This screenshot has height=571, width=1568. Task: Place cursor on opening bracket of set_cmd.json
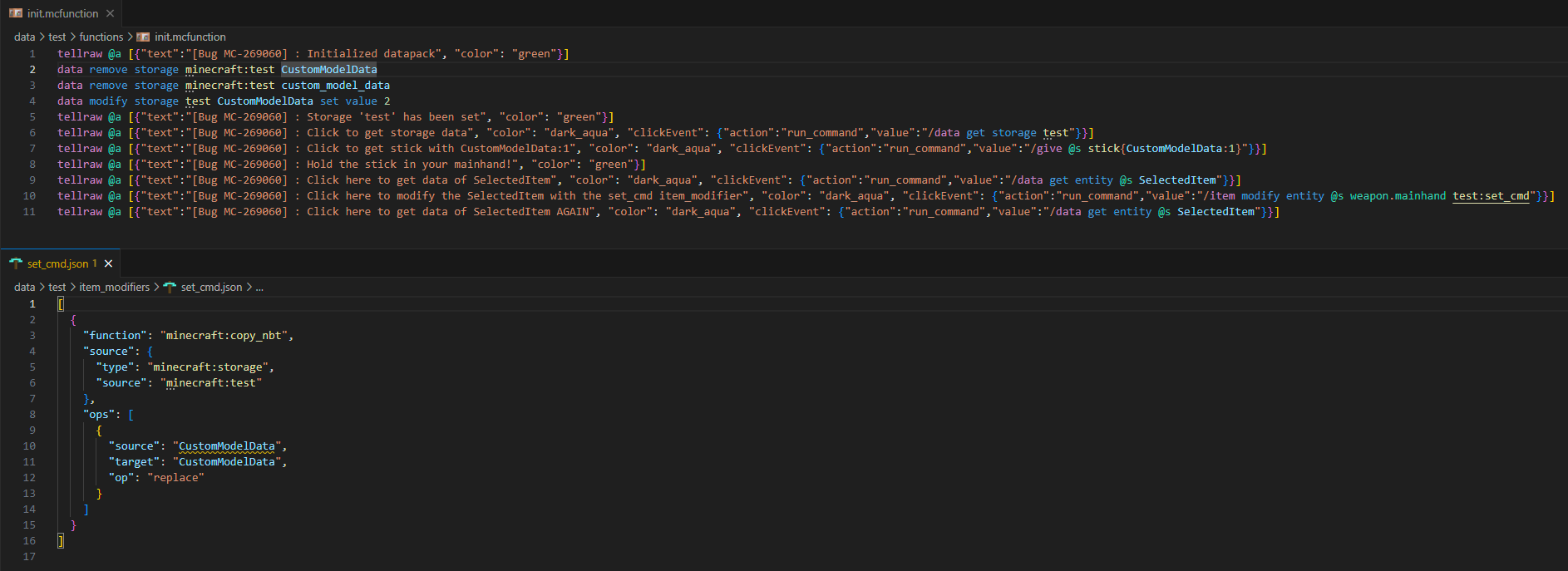pyautogui.click(x=61, y=304)
